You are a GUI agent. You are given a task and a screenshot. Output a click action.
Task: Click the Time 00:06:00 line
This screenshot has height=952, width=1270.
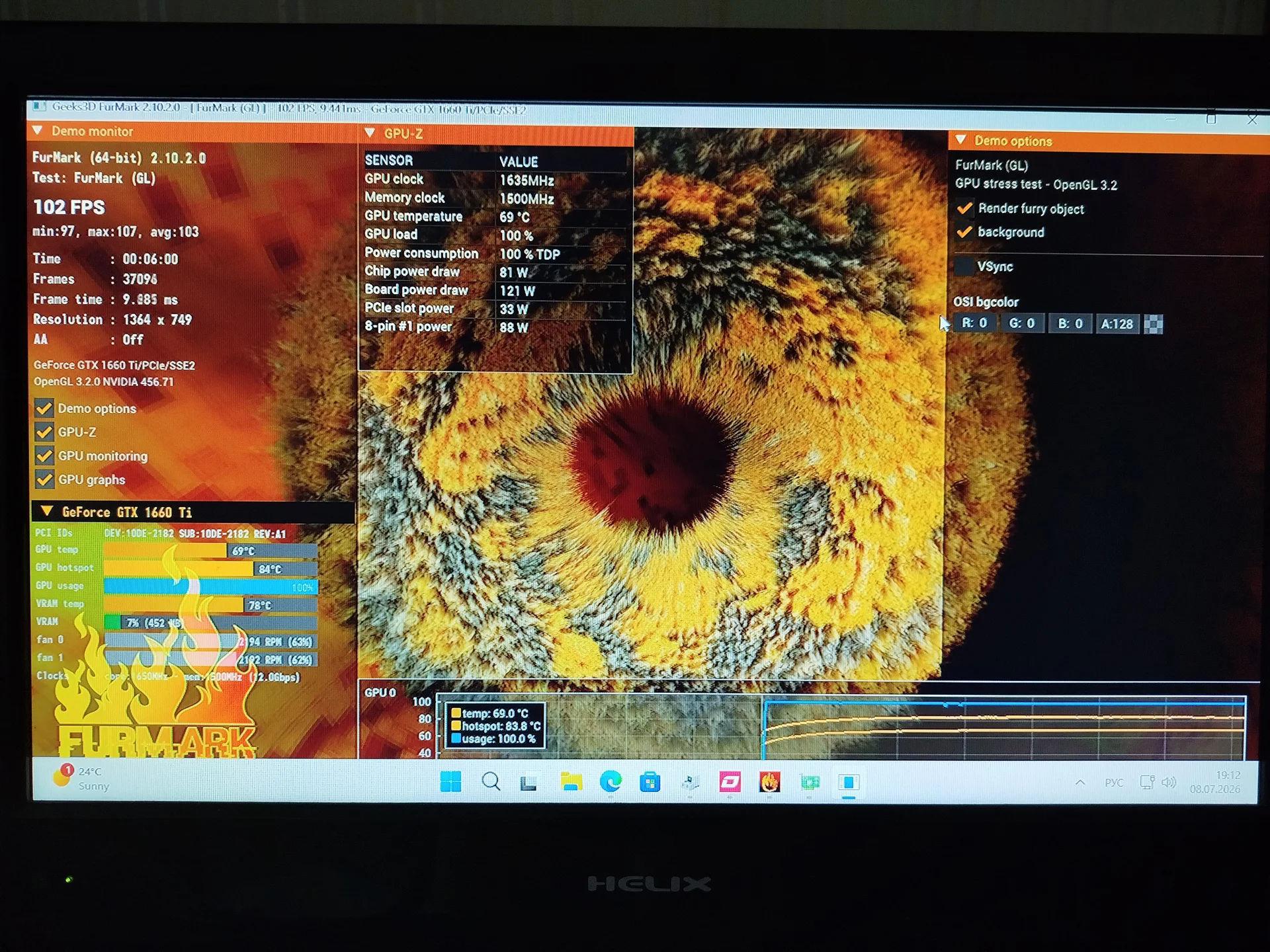tap(106, 258)
